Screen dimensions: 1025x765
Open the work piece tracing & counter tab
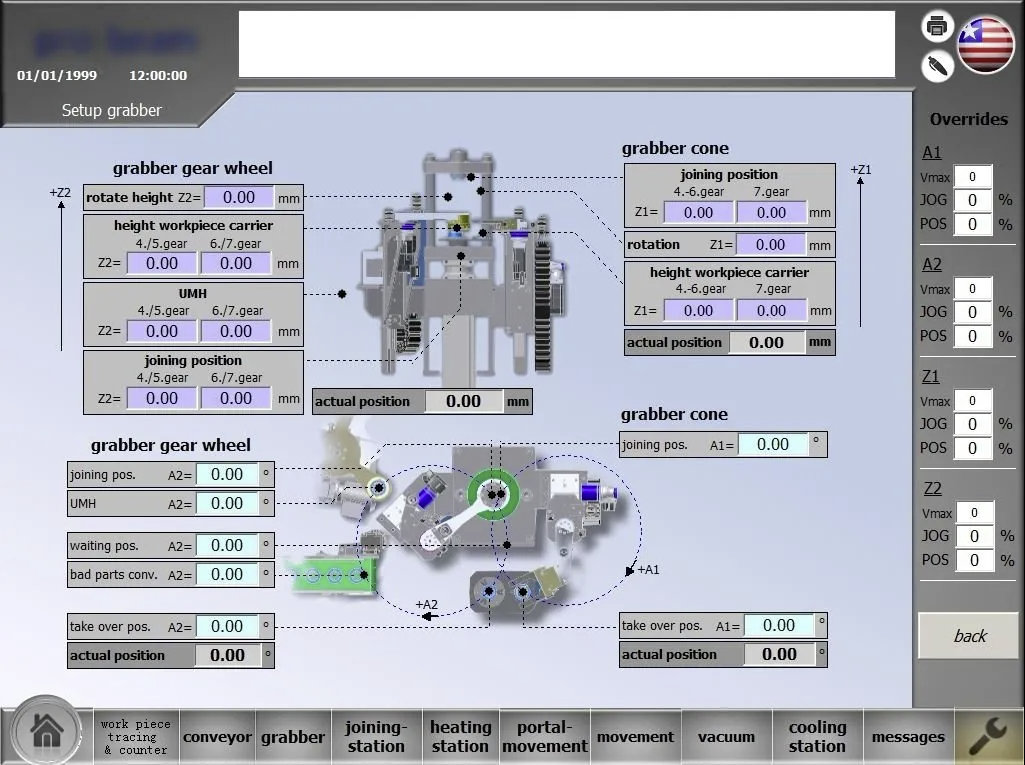136,737
